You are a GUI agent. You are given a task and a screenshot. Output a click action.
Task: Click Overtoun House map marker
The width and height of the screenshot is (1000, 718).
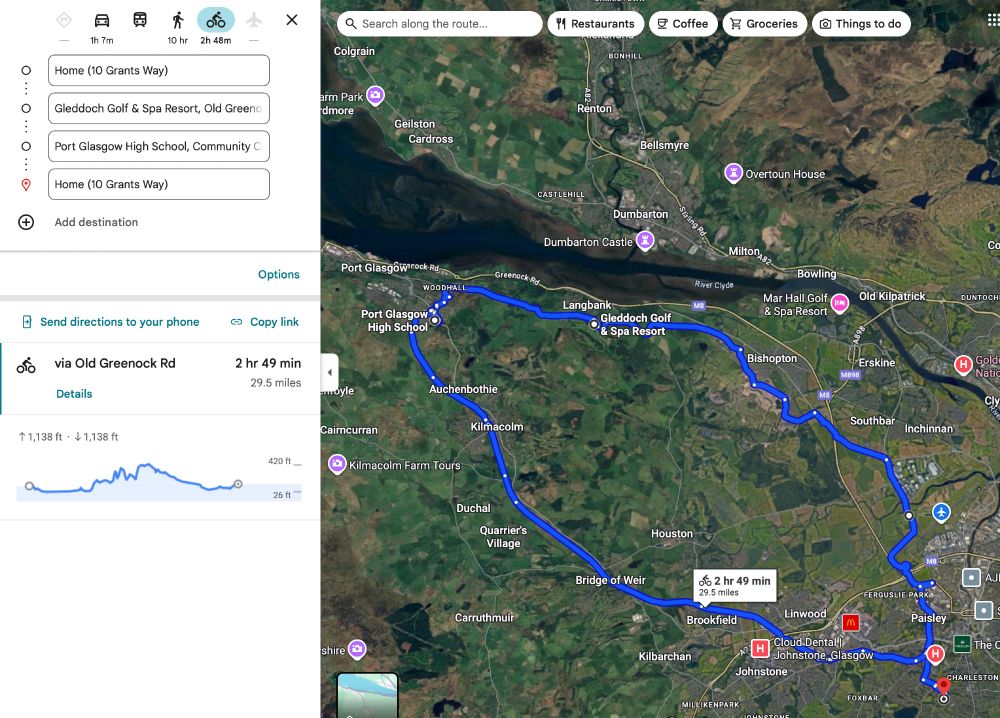pyautogui.click(x=733, y=172)
